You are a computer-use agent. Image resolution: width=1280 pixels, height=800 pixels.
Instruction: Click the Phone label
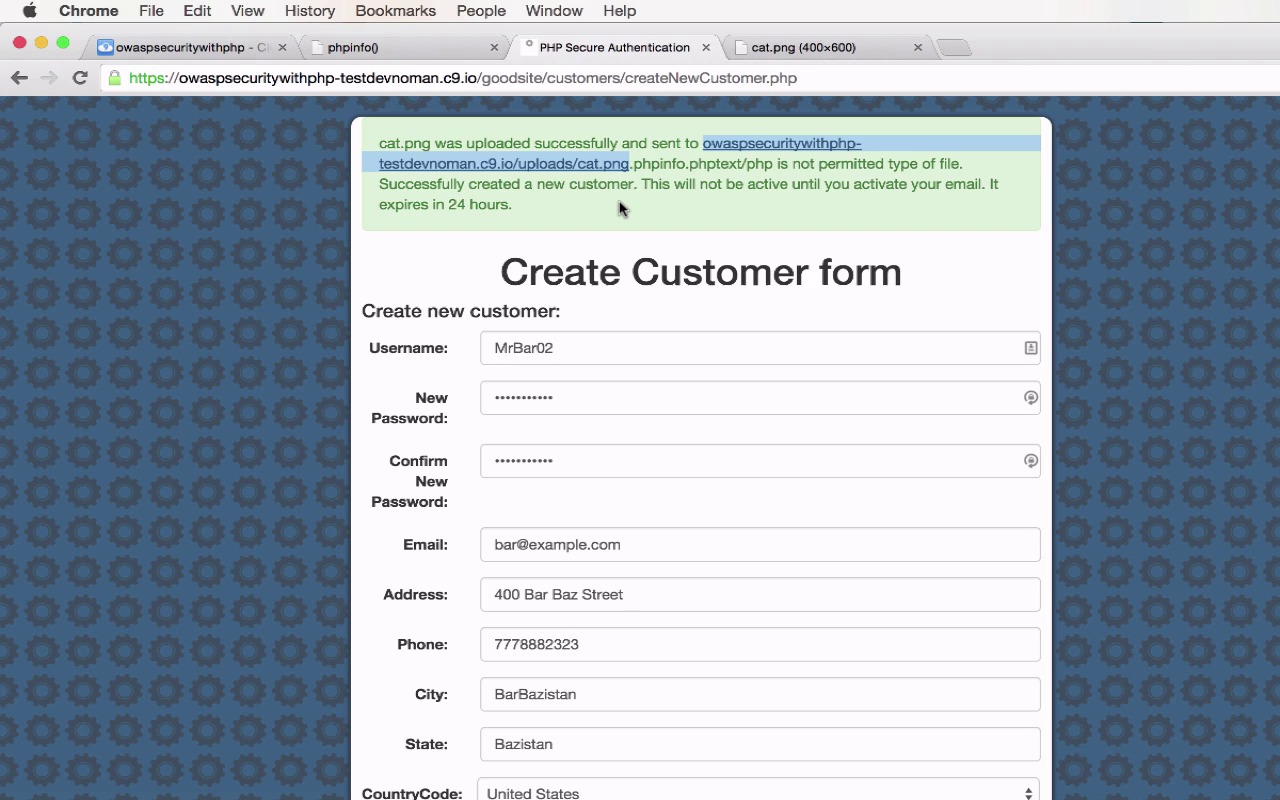click(x=422, y=645)
